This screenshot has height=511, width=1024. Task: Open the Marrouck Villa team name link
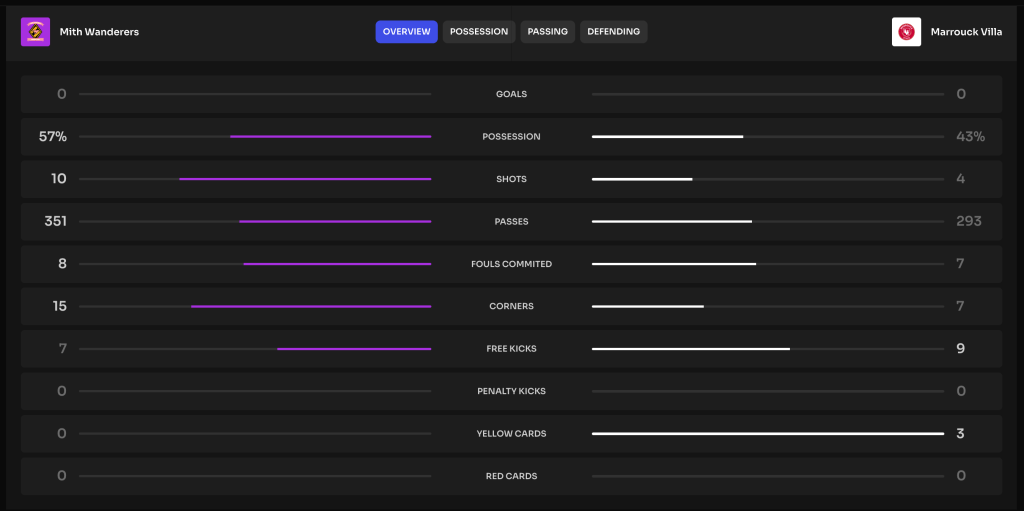(966, 32)
